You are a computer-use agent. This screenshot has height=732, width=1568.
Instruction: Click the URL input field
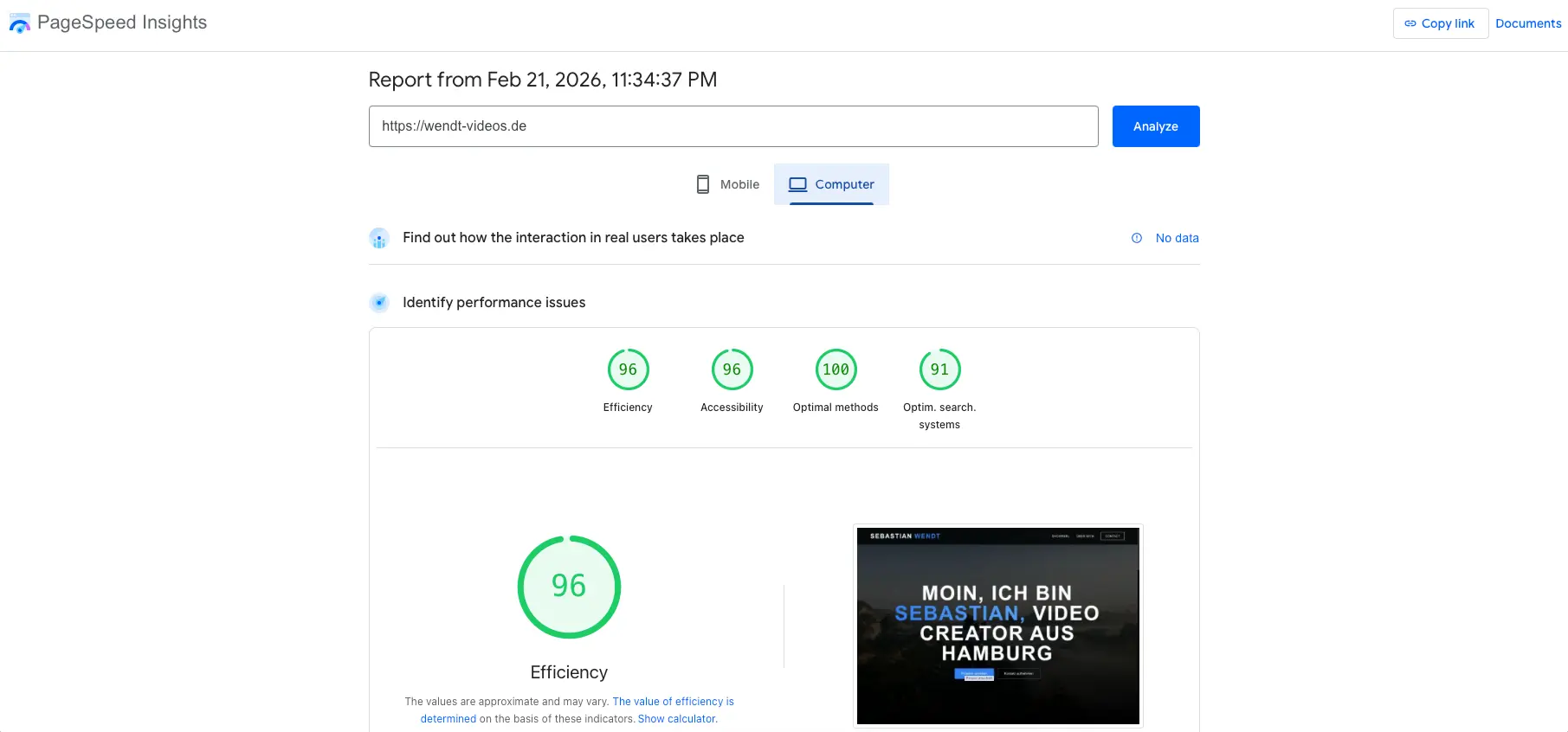click(732, 126)
